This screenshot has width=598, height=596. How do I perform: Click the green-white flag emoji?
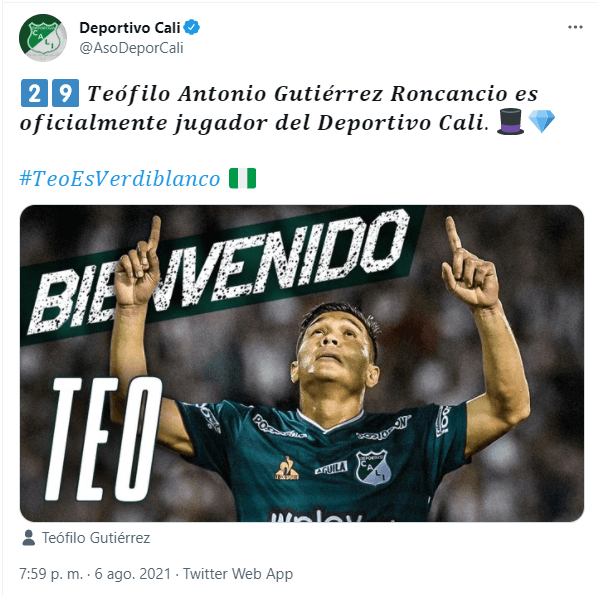coord(243,178)
